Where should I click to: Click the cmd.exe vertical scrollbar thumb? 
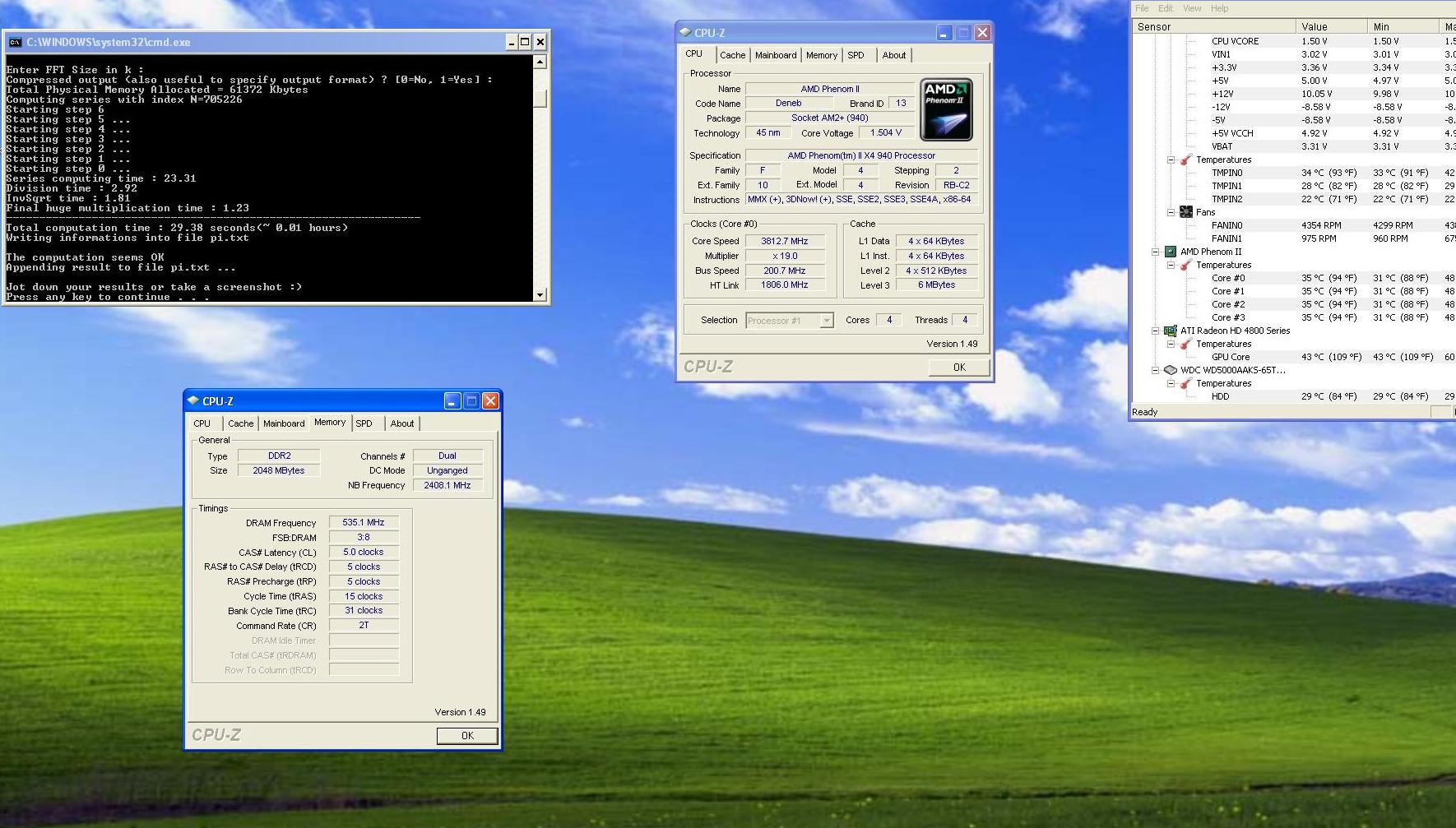click(540, 99)
